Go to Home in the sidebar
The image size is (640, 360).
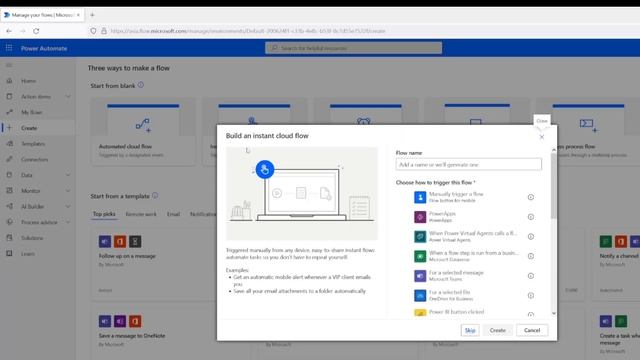(29, 81)
